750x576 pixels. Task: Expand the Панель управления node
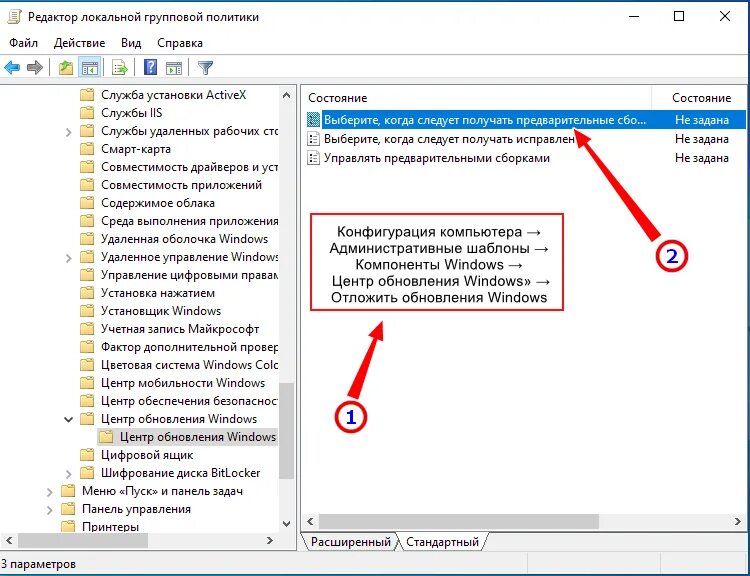pos(50,510)
